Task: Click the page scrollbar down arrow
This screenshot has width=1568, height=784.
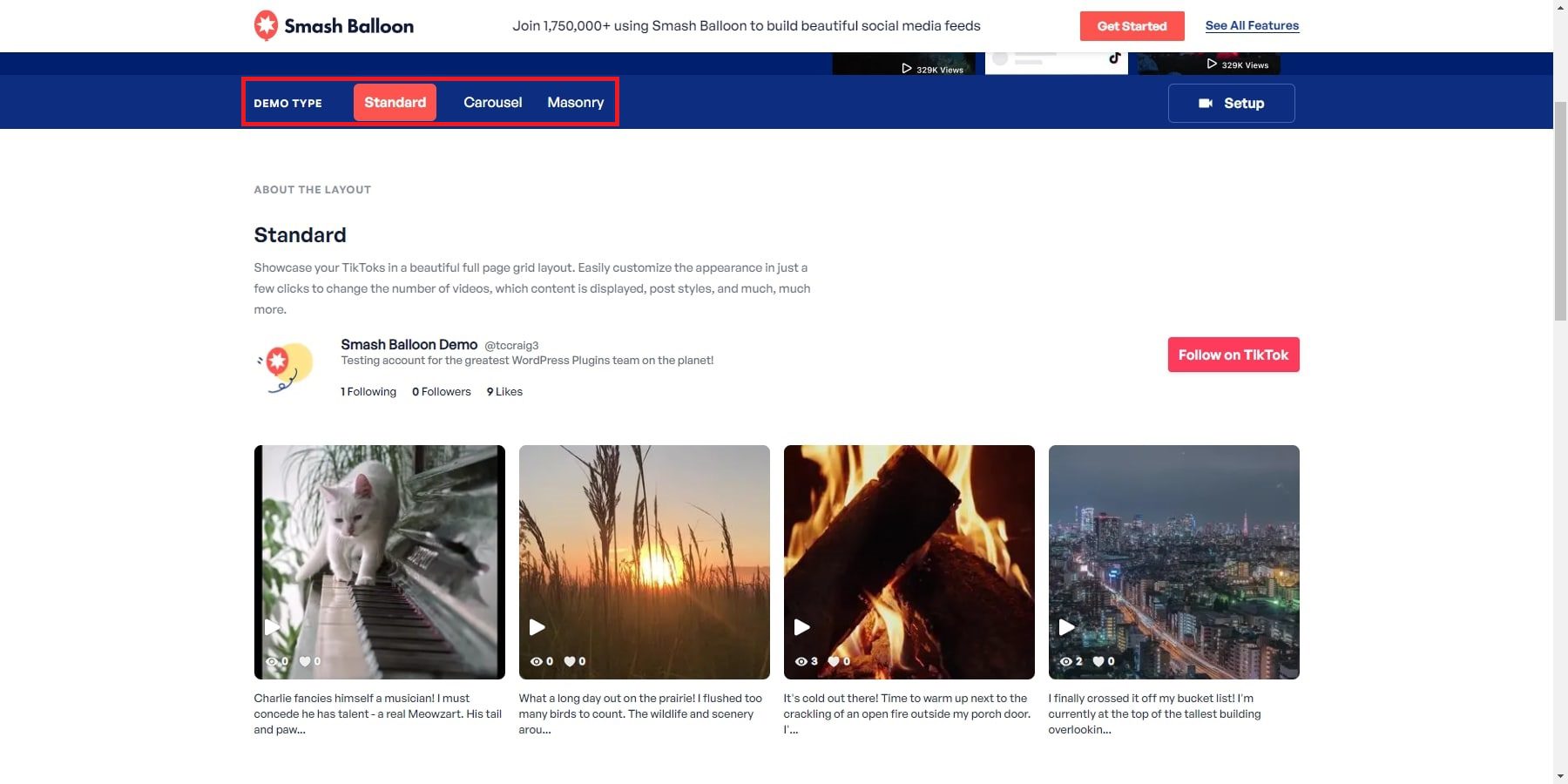Action: pos(1560,776)
